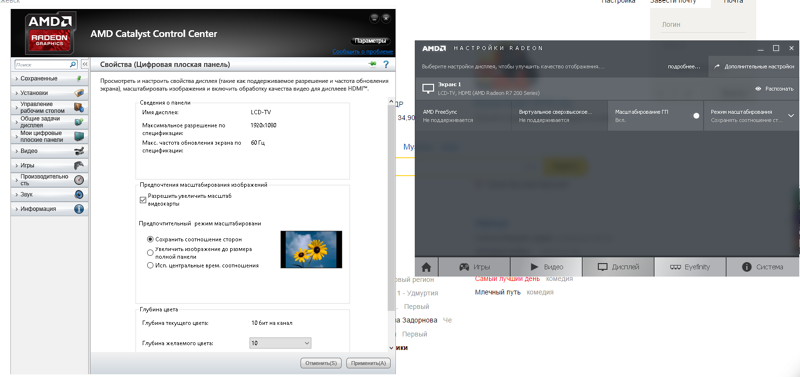Switch to the Eyefinity tab
Screen dimensions: 800x377
[690, 267]
